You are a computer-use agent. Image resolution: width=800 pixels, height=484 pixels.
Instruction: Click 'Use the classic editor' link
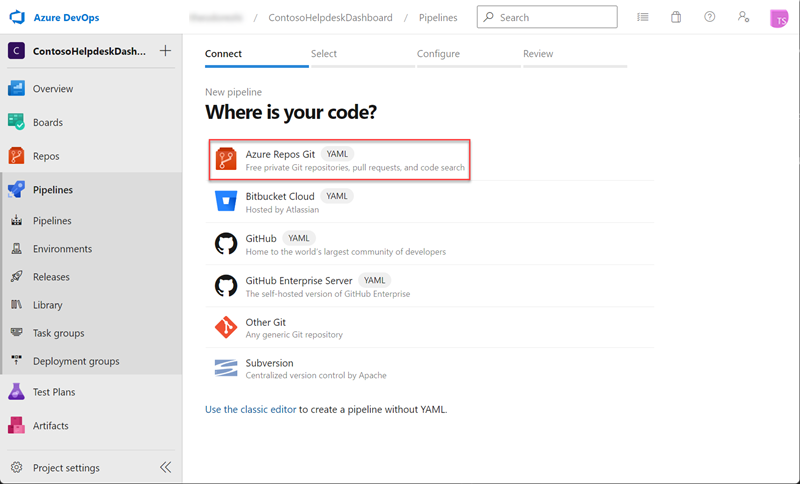(251, 409)
